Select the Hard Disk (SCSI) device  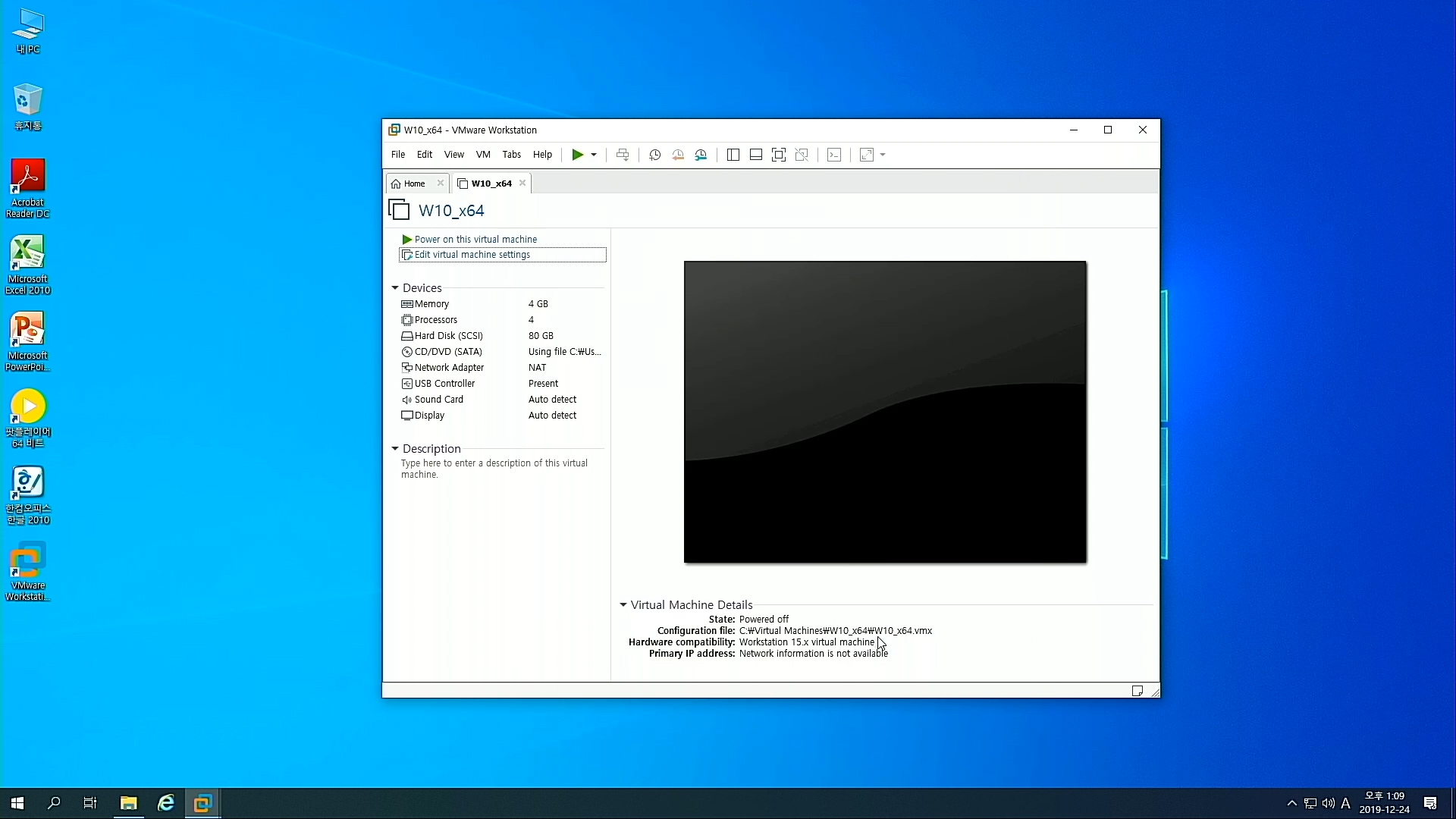click(501, 336)
